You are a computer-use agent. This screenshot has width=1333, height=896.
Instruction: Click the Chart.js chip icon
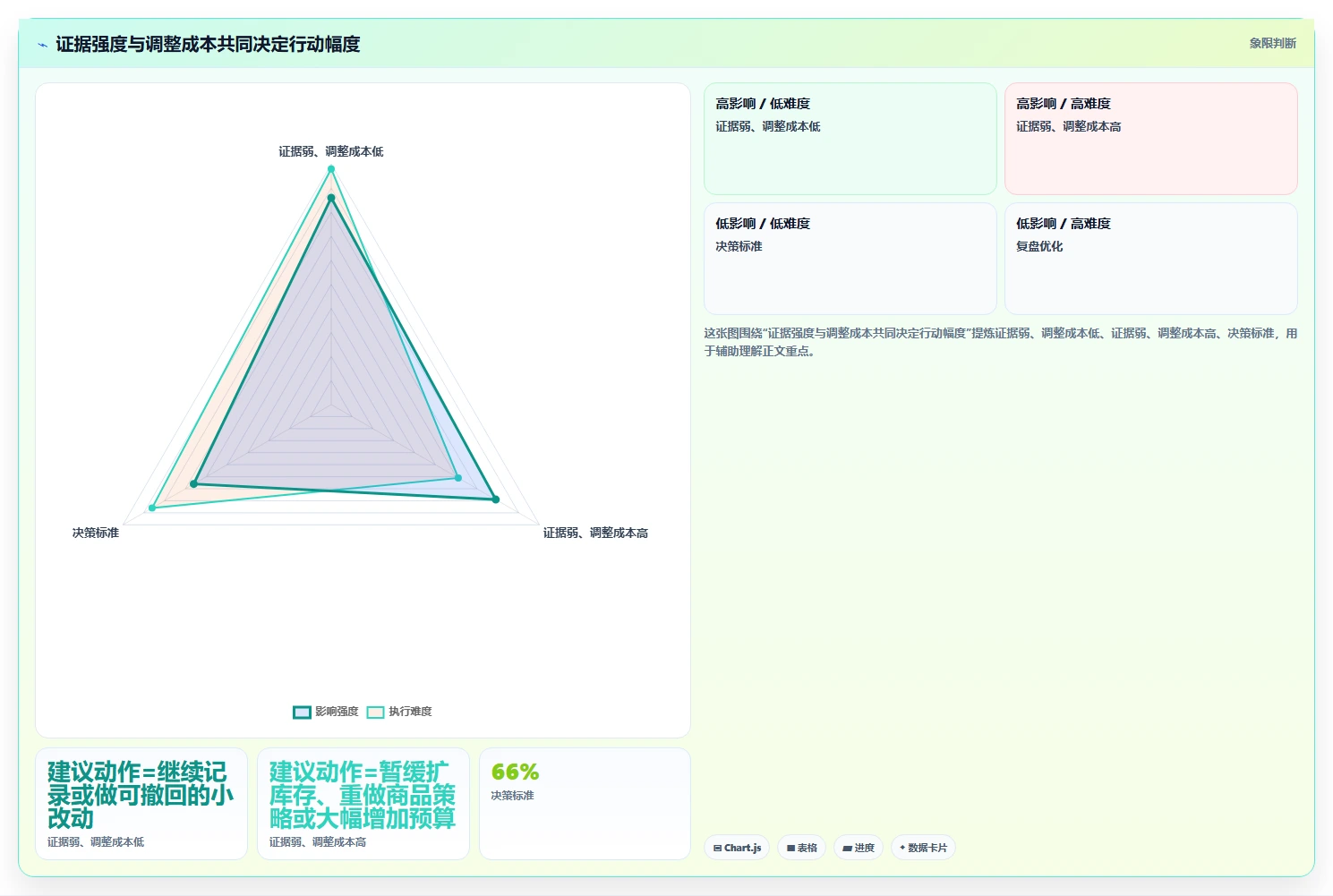coord(717,848)
